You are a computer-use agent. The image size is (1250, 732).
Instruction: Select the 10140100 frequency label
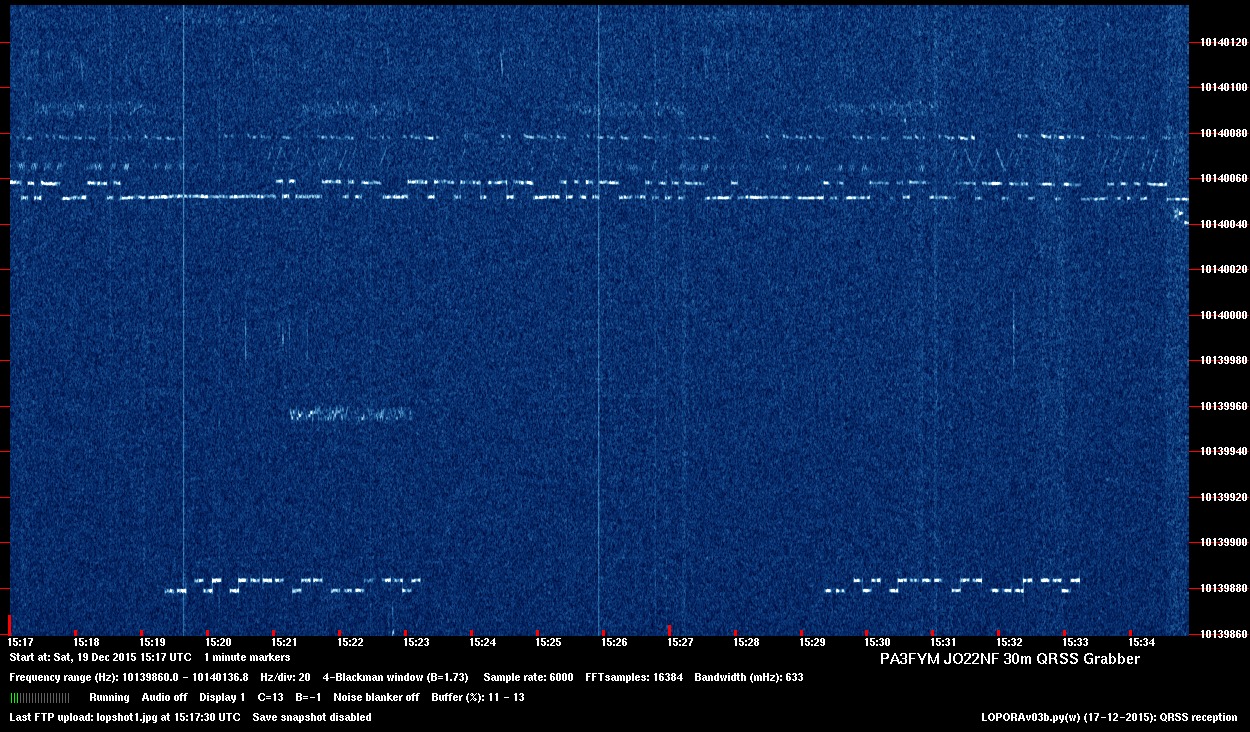pos(1223,87)
